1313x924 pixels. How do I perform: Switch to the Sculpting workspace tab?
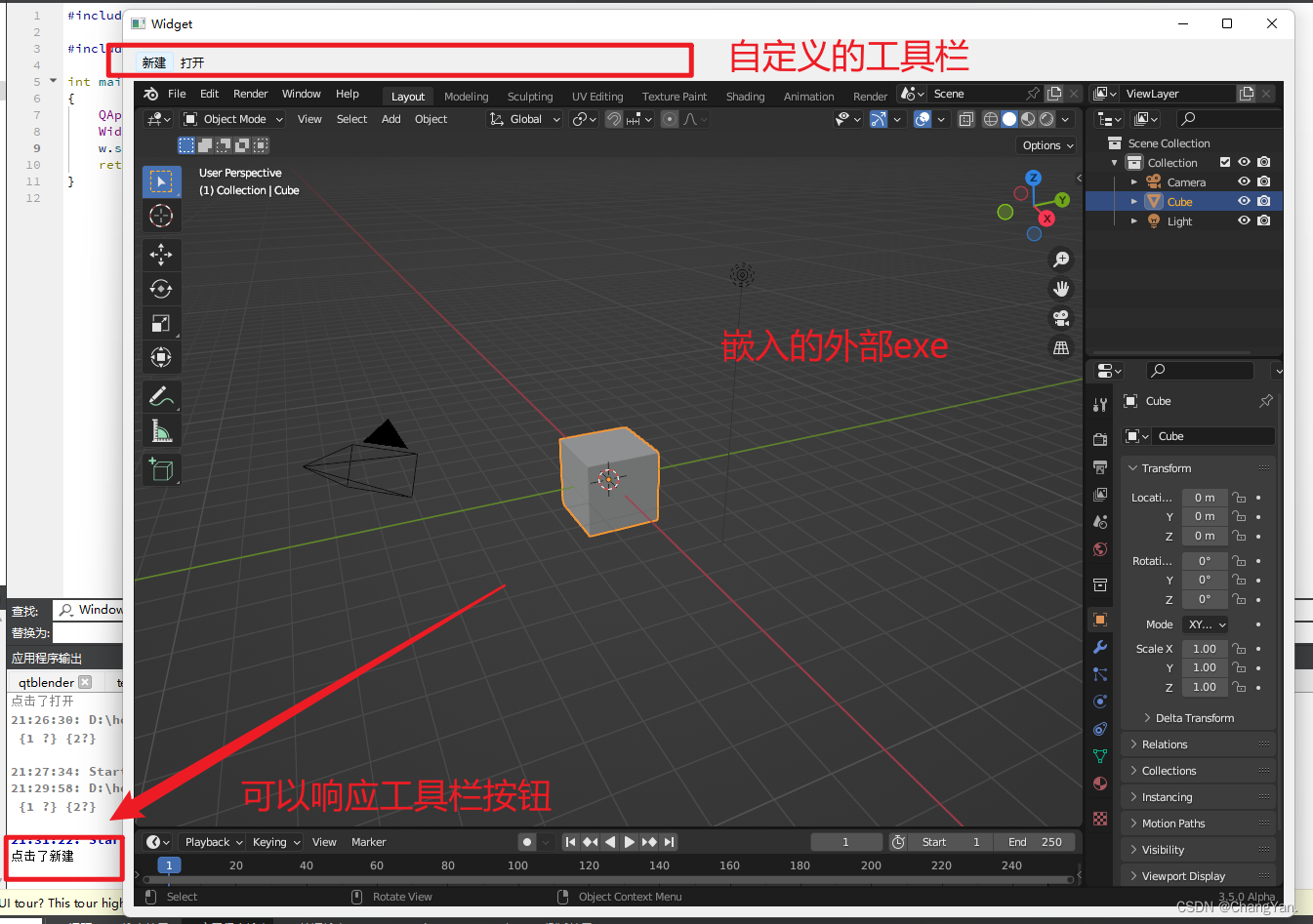pos(530,97)
